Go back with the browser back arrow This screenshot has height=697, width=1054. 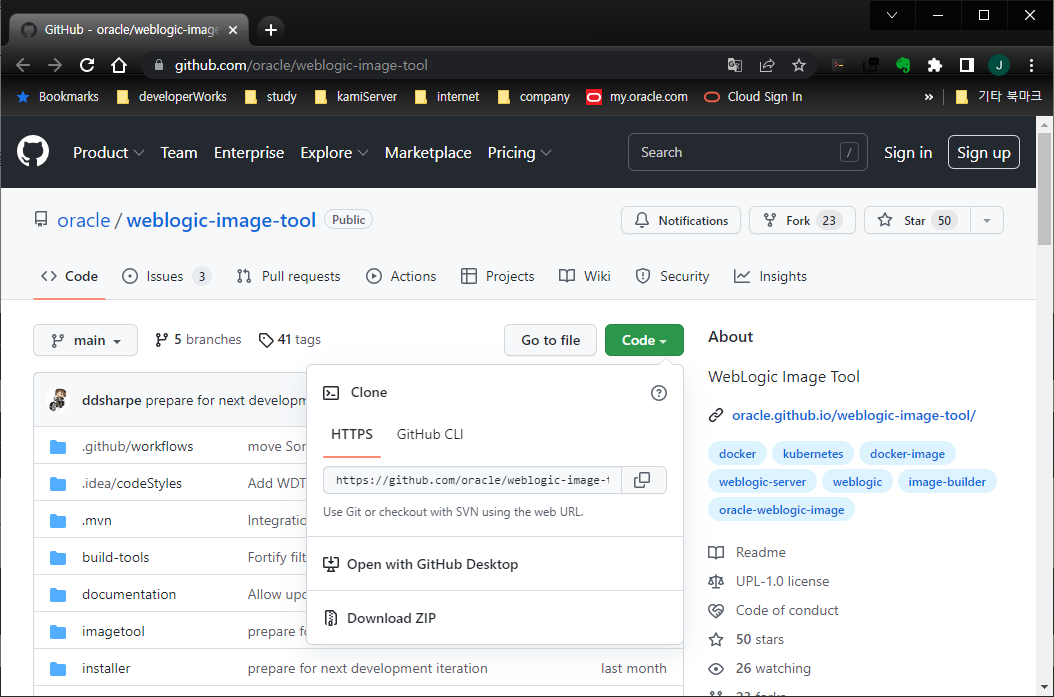(x=23, y=65)
